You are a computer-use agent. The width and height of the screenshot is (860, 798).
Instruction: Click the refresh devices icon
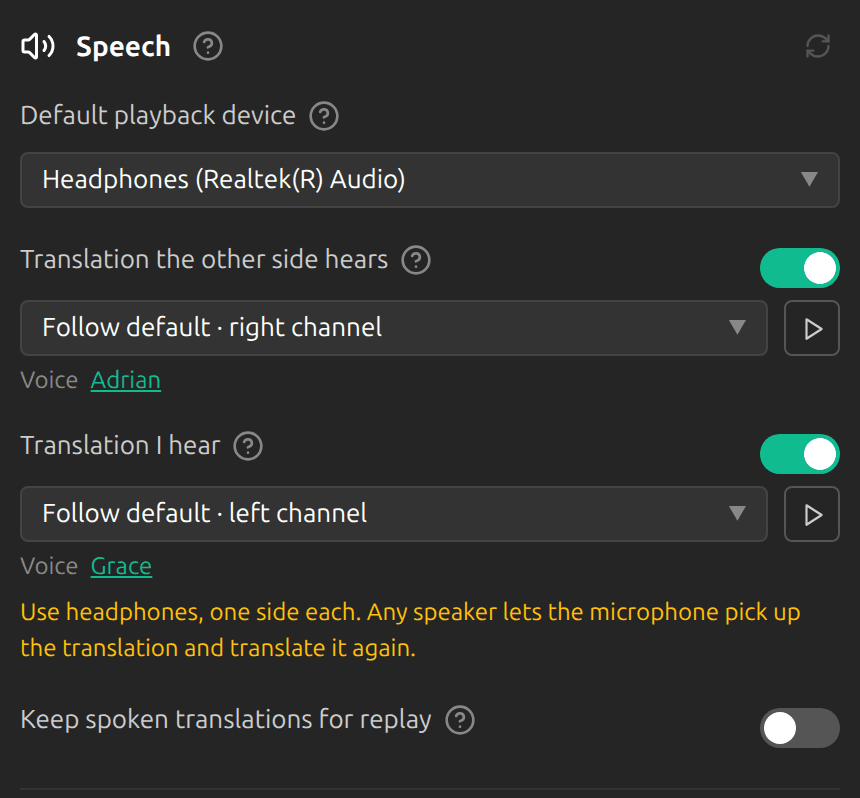click(x=817, y=46)
